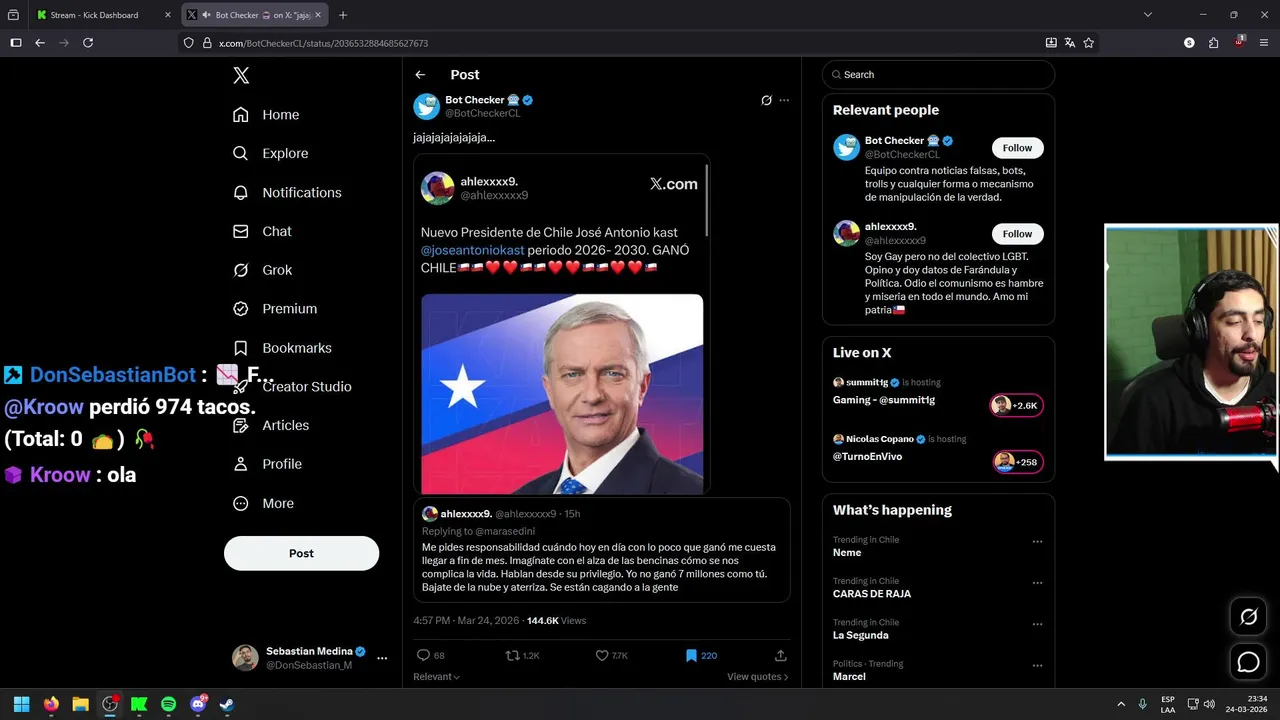Close the Bot Checker on X tab
Viewport: 1280px width, 720px height.
(318, 15)
